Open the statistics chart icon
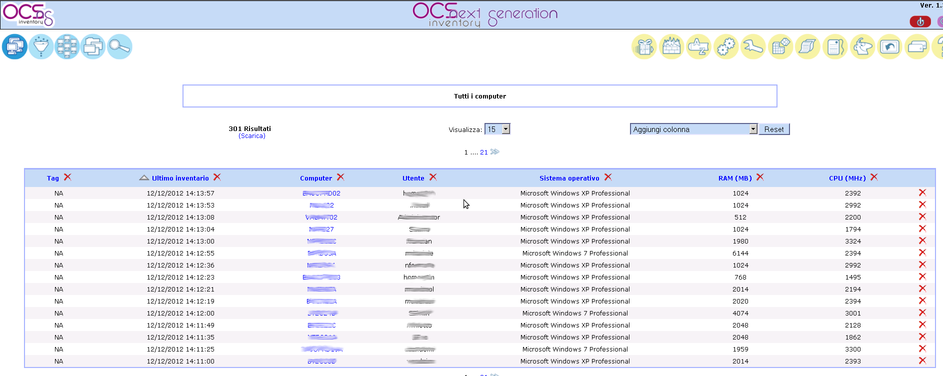 (x=672, y=46)
